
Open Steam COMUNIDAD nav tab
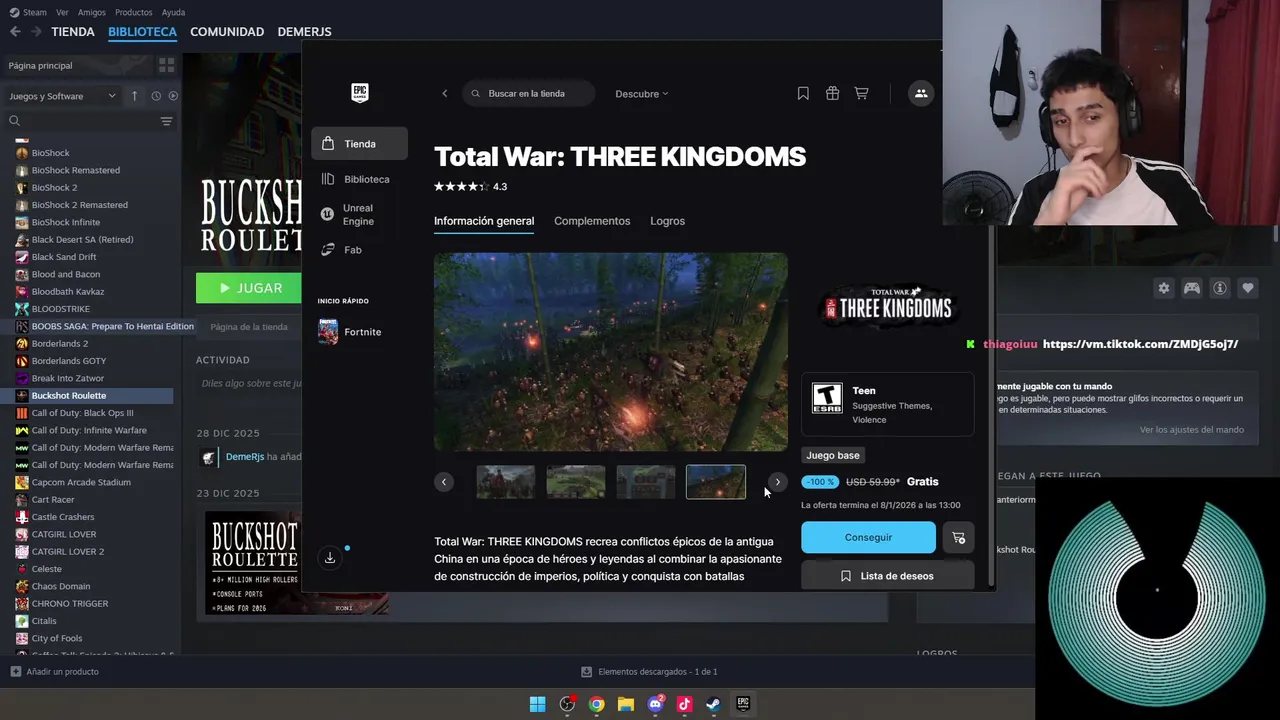click(227, 32)
